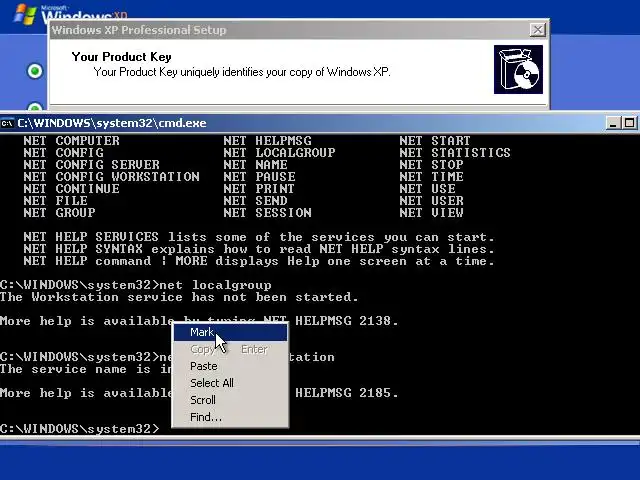This screenshot has height=480, width=640.
Task: Click the 'net localgroup' command line
Action: [136, 285]
